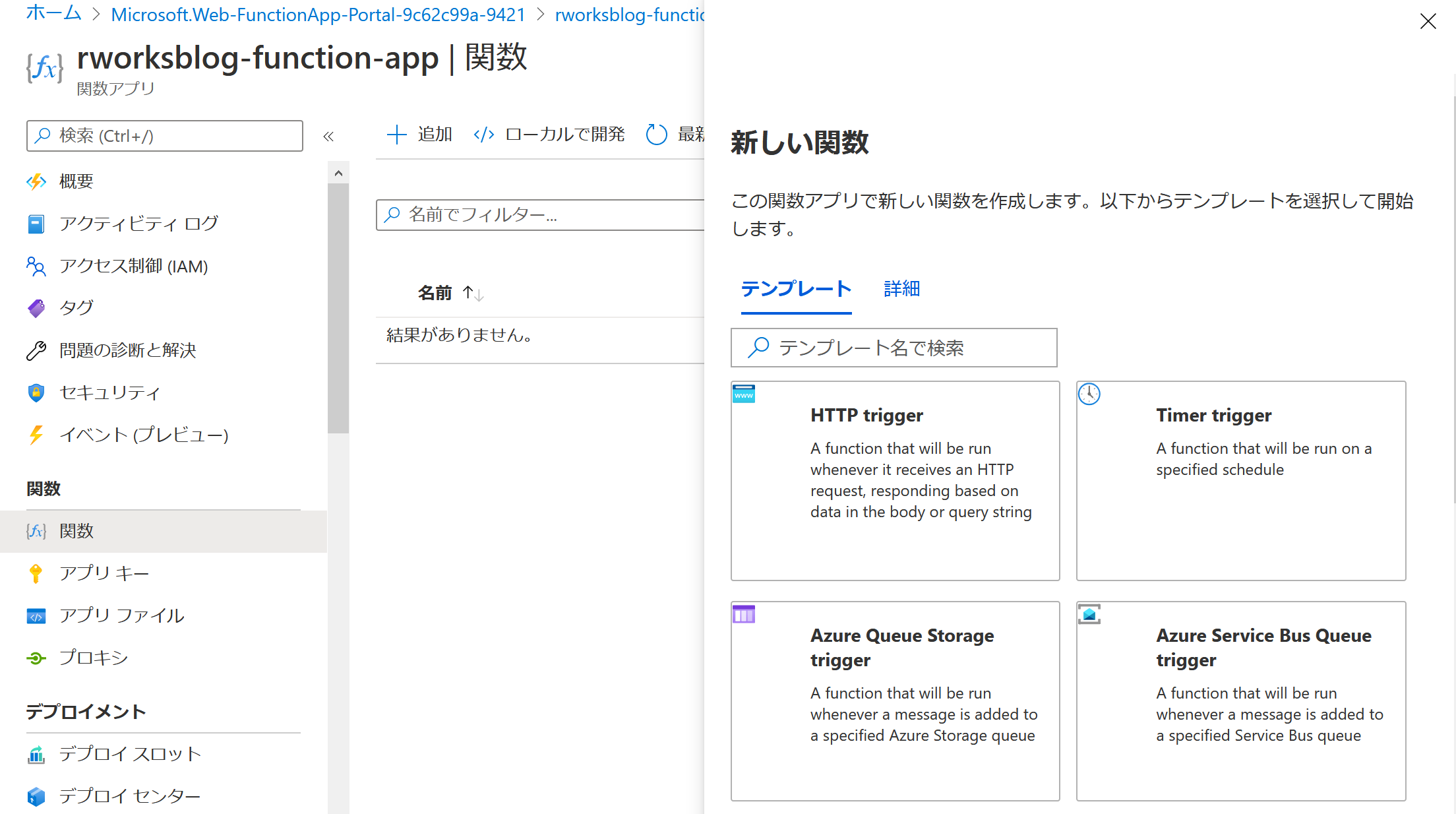Choose Azure Queue Storage trigger card

895,701
